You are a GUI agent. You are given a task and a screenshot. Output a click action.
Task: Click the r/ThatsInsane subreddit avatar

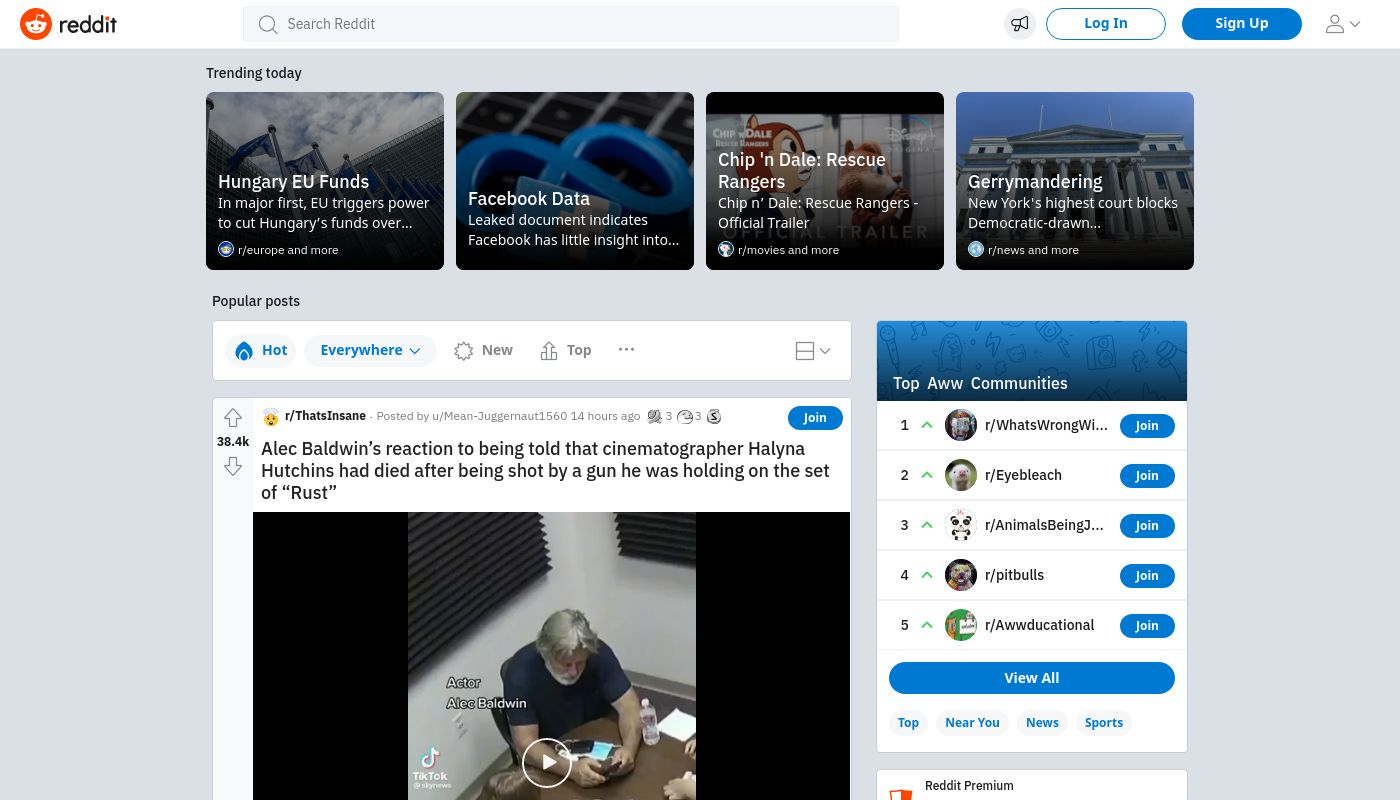coord(270,417)
